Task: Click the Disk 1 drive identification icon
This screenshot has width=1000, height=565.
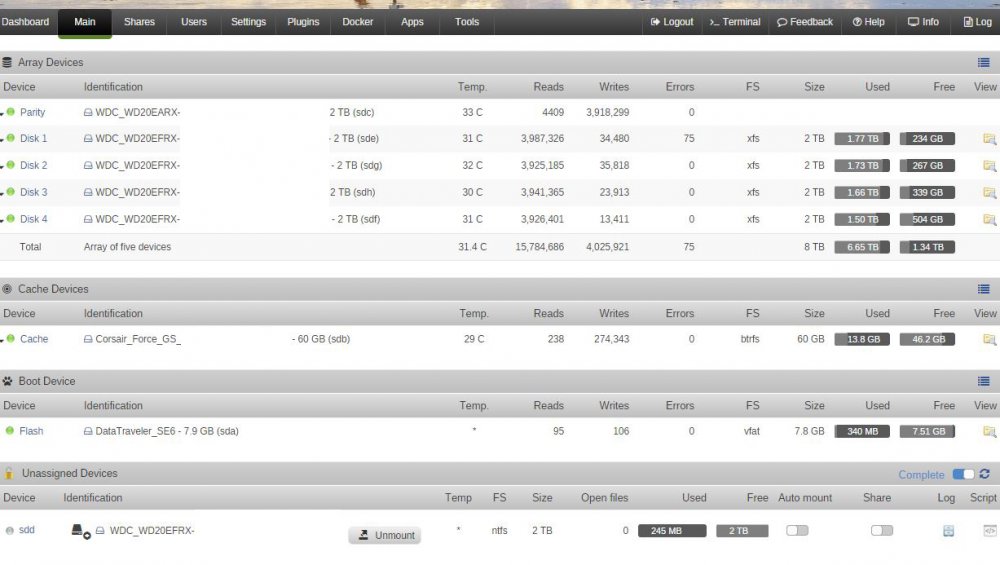Action: (x=88, y=138)
